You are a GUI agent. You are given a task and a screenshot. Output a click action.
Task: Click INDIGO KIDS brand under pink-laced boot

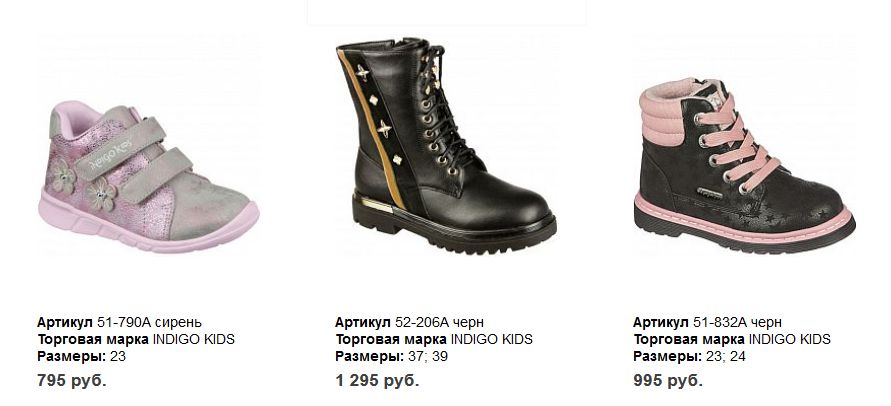(789, 339)
